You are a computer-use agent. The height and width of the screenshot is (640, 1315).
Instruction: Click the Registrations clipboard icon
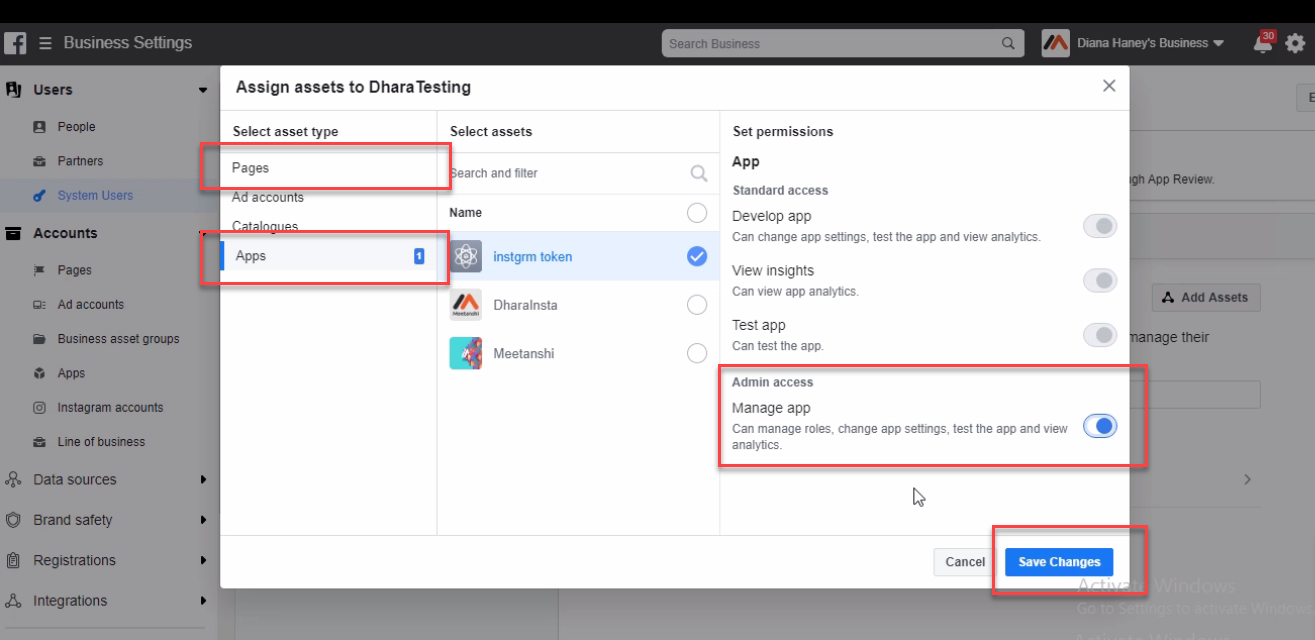[14, 561]
